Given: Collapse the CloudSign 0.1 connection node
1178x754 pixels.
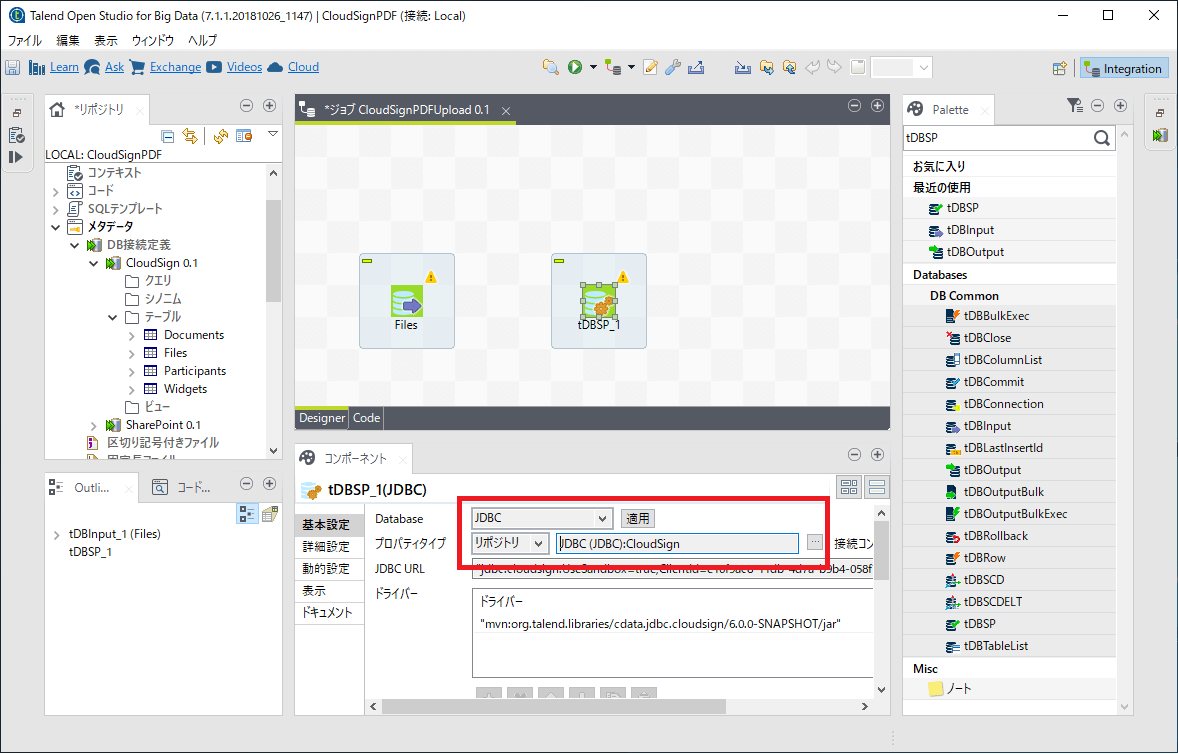Looking at the screenshot, I should coord(93,263).
